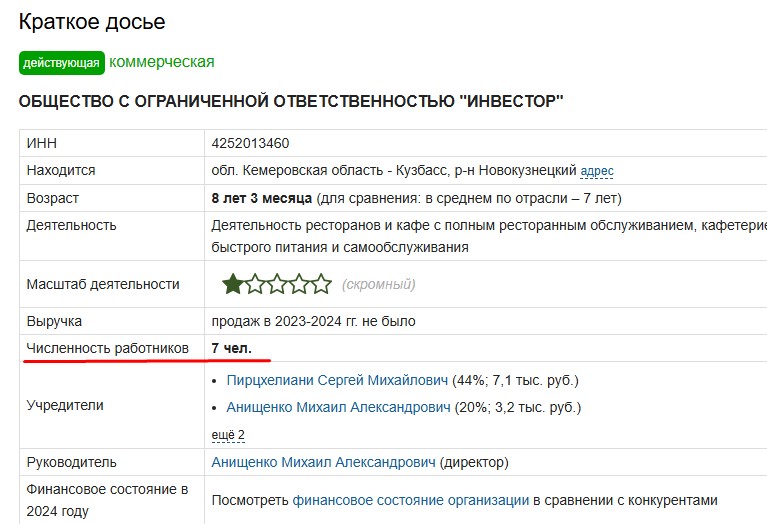Open director Анищенко Михаил Александрович link
Screen dimensions: 767x524
point(324,462)
